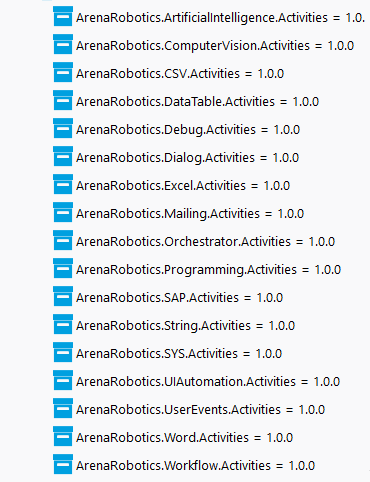Click the package icon beside ArenaRobotics.UserEvents.Activities
370x482 pixels.
tap(63, 408)
